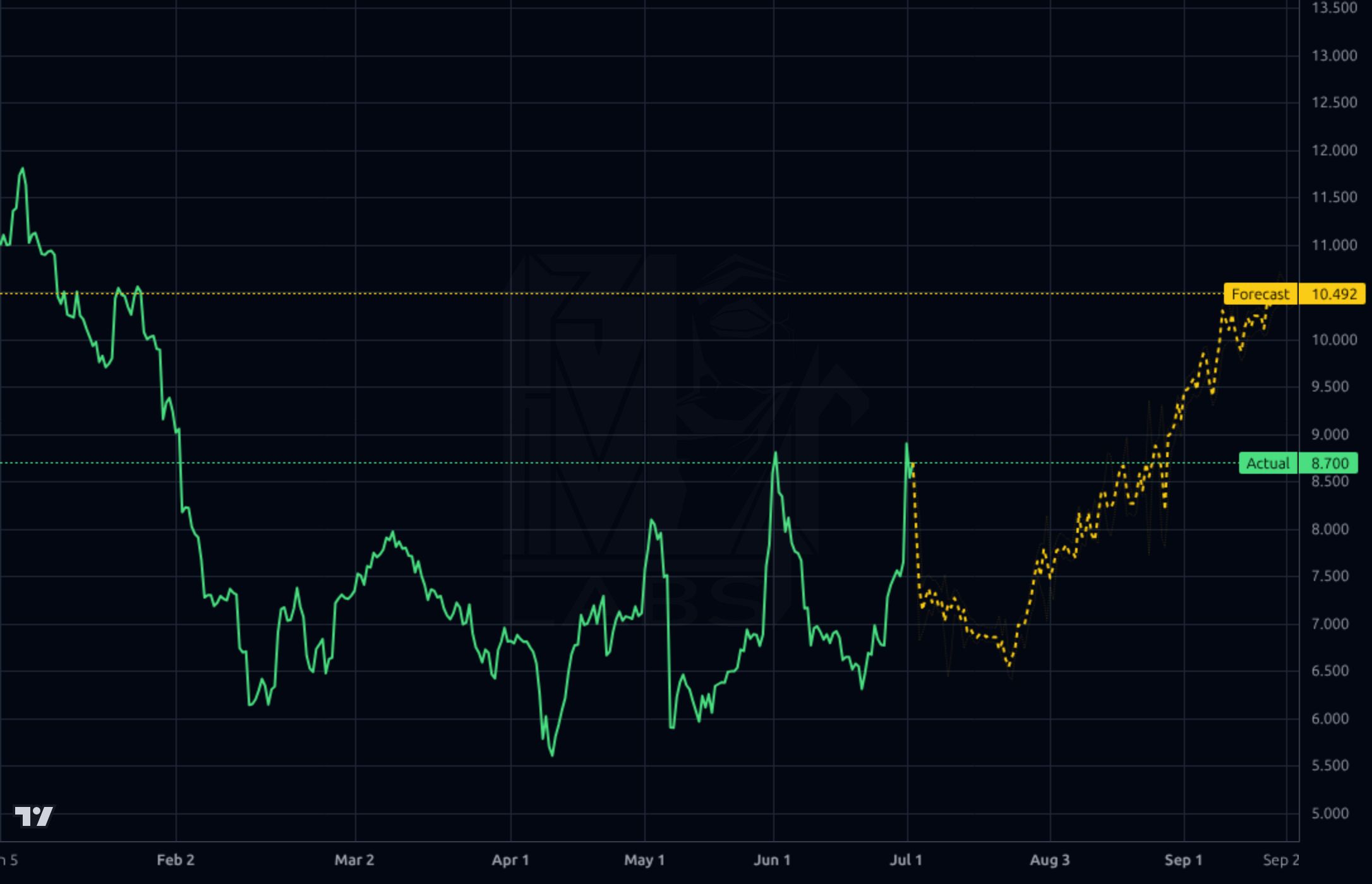Click the Feb 2 date label
This screenshot has height=884, width=1372.
(176, 860)
